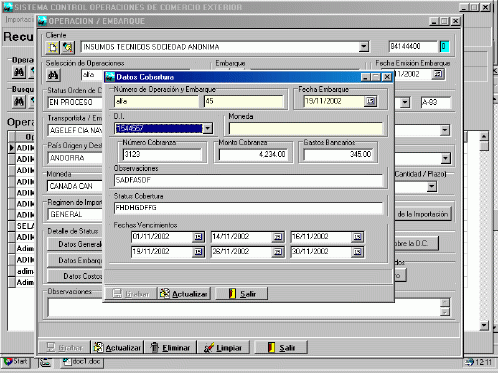Open calendar for Fecha Embarque 19/11/2002

(x=370, y=101)
